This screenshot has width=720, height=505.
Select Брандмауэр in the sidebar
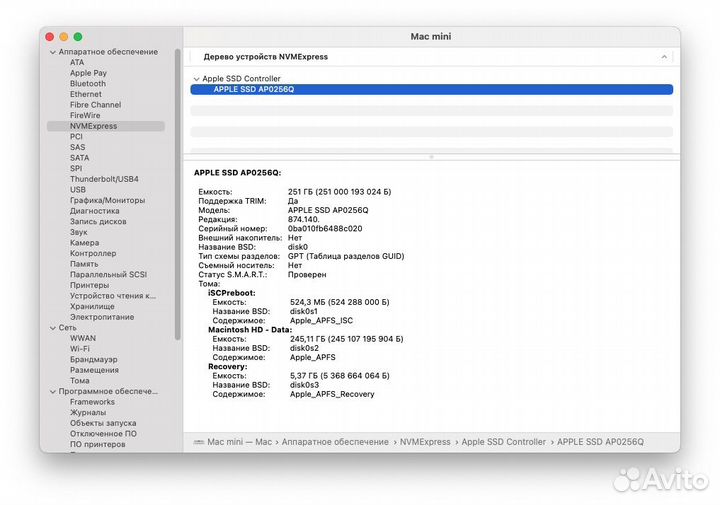click(x=94, y=359)
